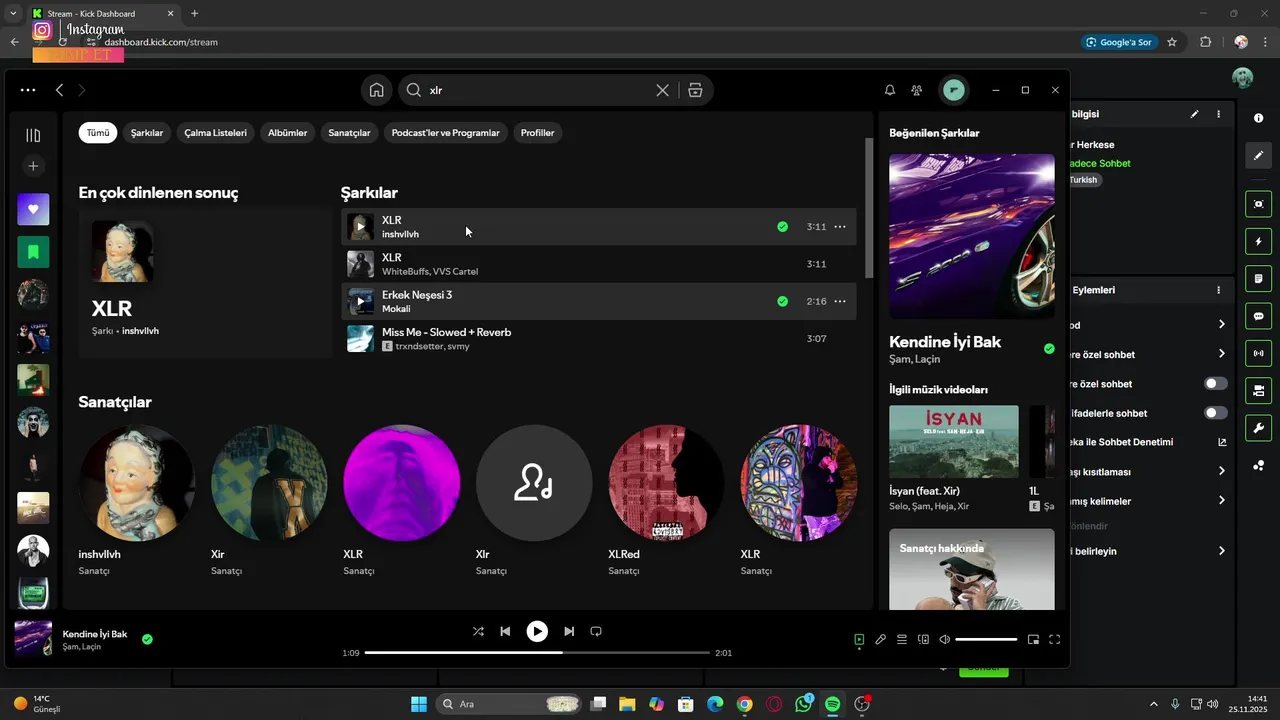This screenshot has height=720, width=1280.
Task: Toggle first özel sohbet switch in Kick
Action: coord(1216,384)
